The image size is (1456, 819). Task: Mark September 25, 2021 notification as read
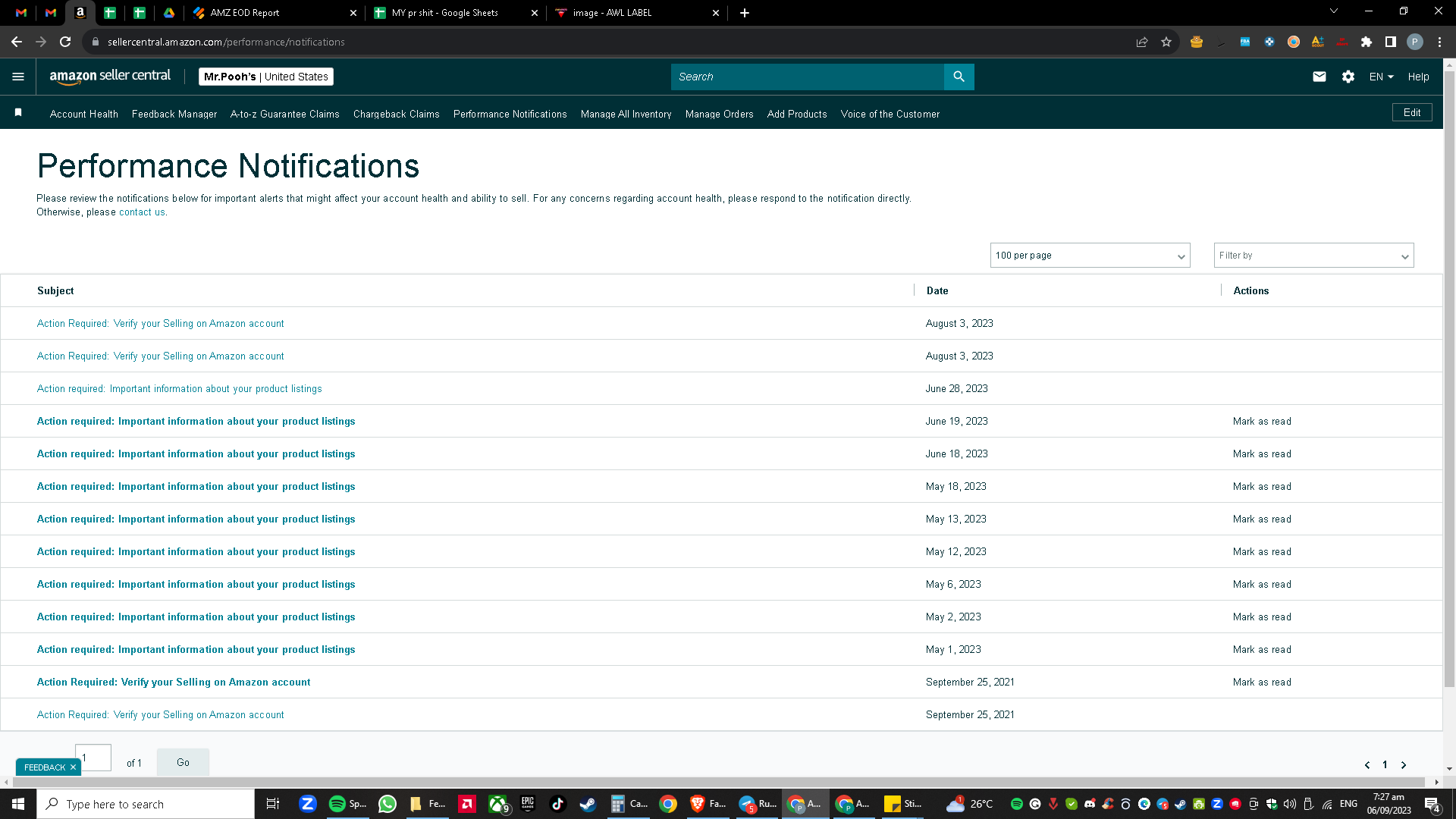1262,682
